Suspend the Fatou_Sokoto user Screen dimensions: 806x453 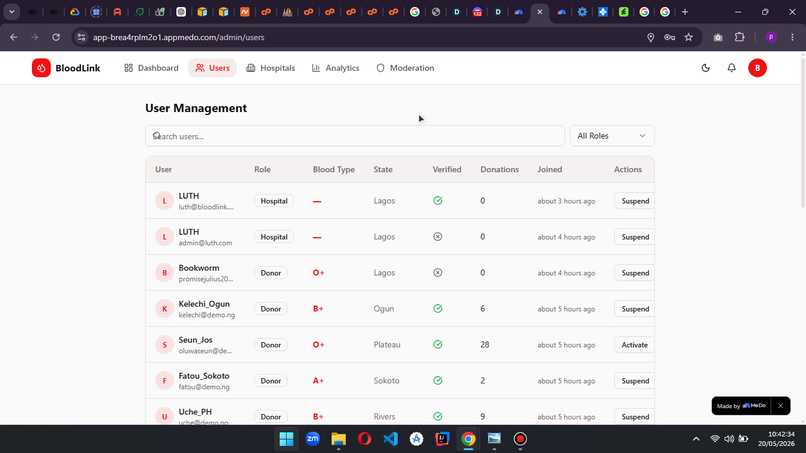click(635, 381)
